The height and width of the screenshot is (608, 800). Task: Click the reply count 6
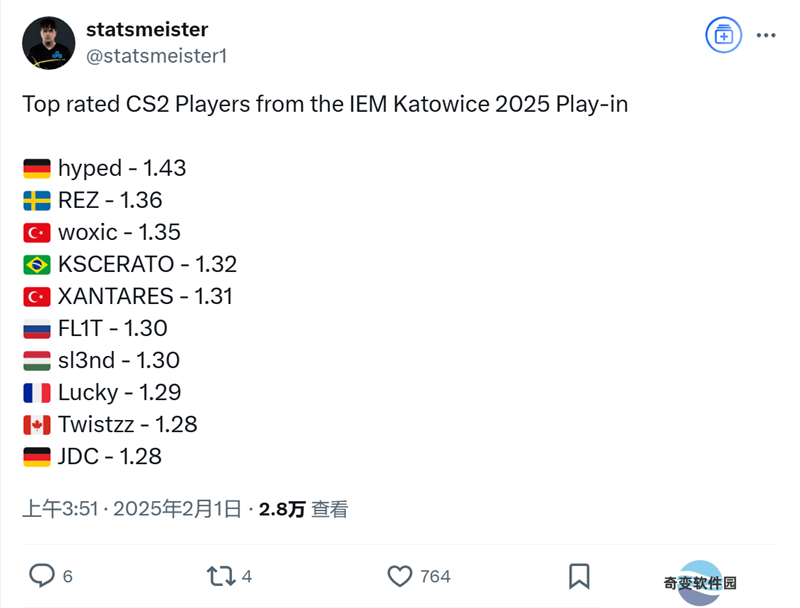click(x=67, y=576)
